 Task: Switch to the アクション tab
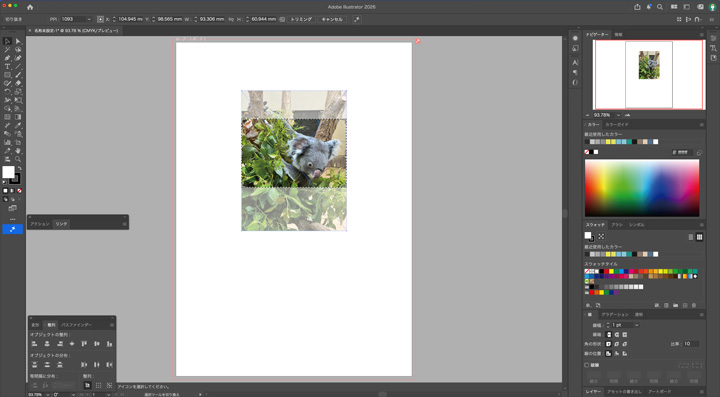click(39, 224)
